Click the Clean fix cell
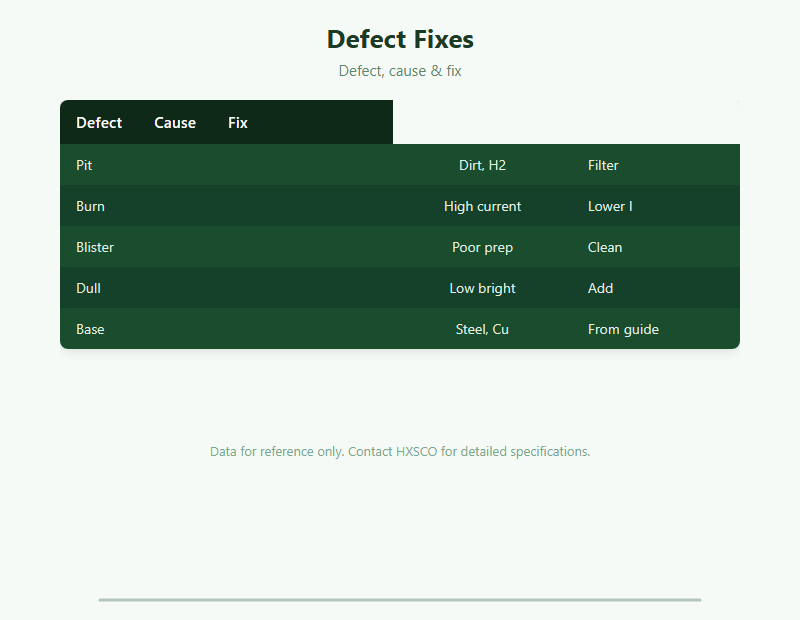The height and width of the screenshot is (620, 800). click(656, 247)
